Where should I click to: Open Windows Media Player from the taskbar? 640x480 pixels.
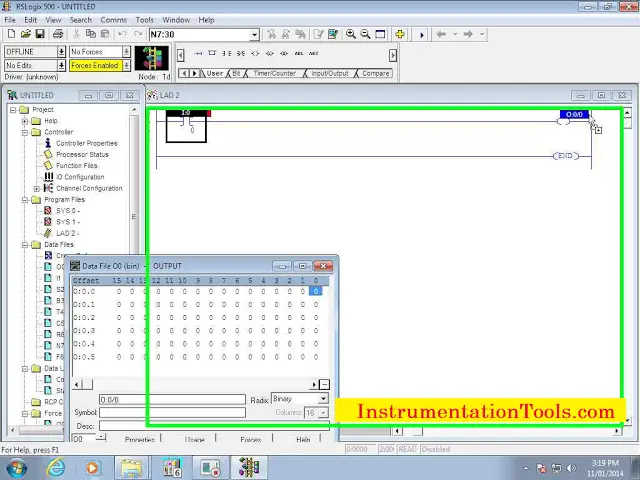[93, 467]
